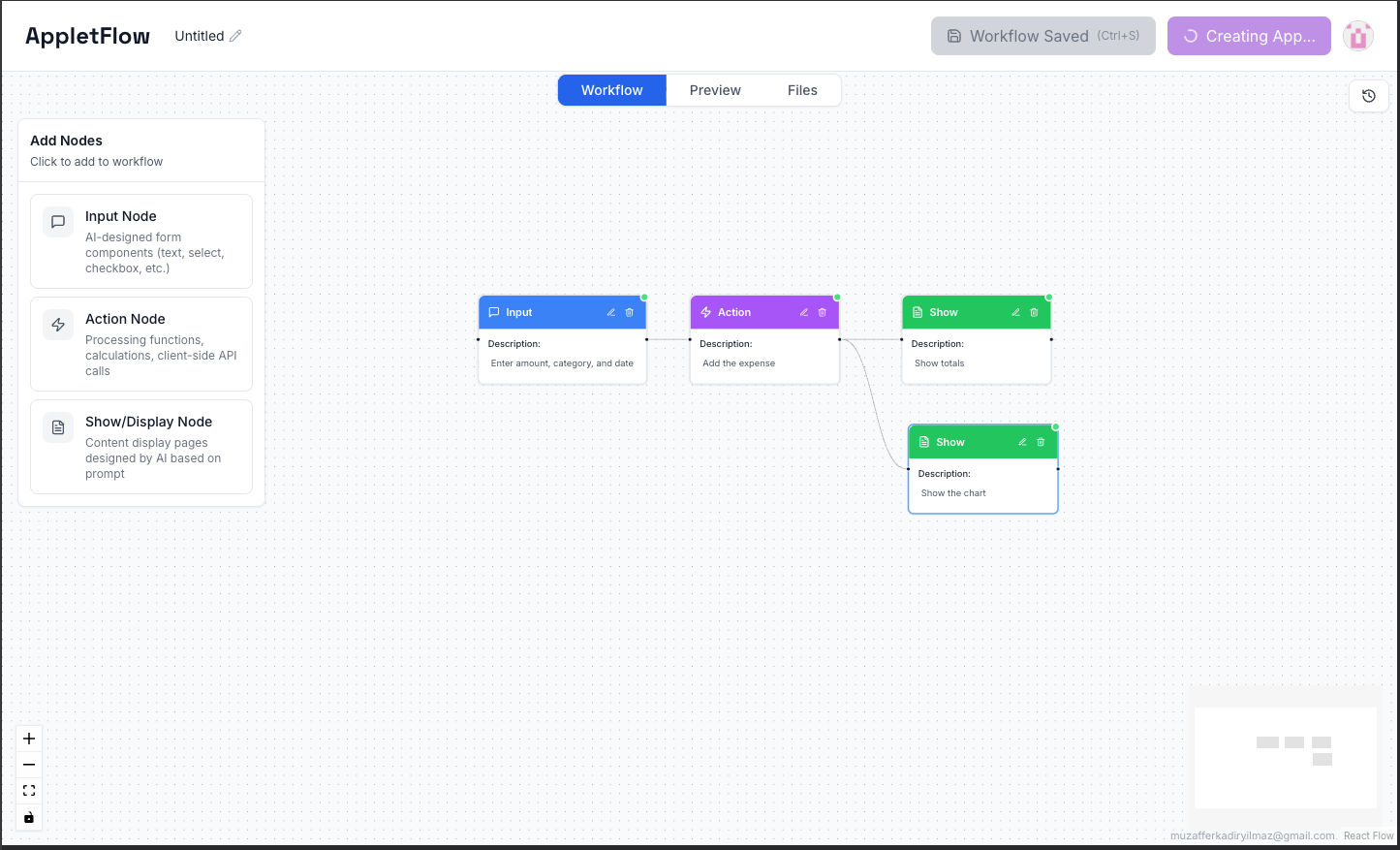The width and height of the screenshot is (1400, 850).
Task: Open the version history panel
Action: click(1368, 96)
